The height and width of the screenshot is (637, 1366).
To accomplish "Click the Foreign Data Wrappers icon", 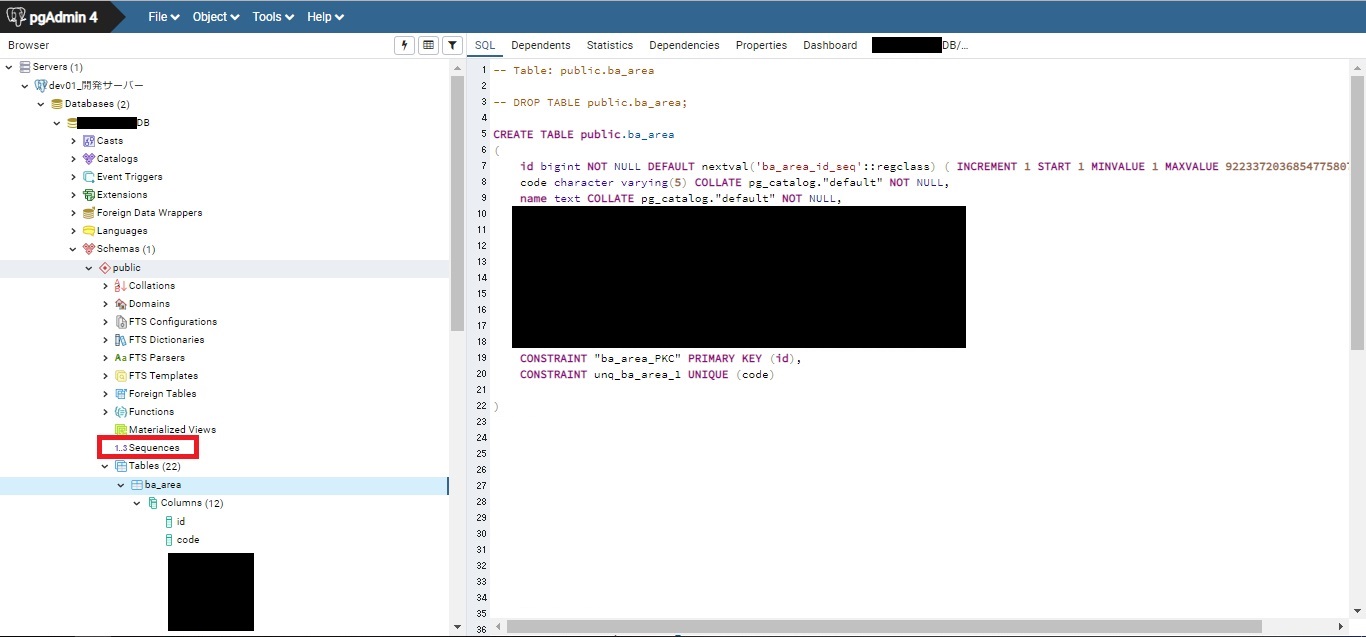I will (x=89, y=213).
